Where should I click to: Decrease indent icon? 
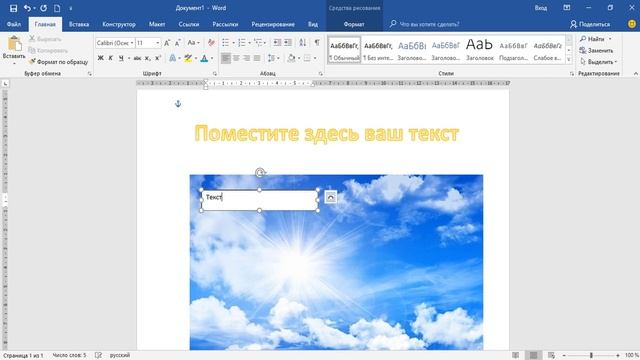277,43
